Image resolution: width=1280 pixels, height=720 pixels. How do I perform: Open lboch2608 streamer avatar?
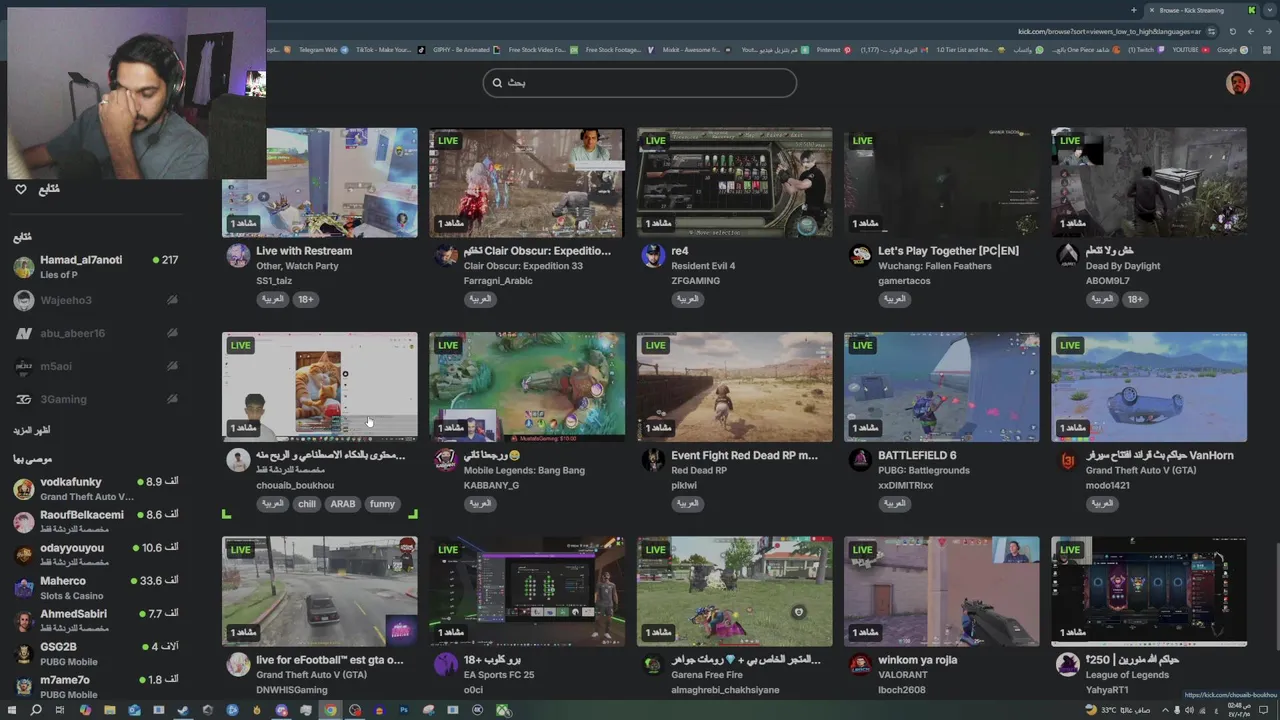click(860, 665)
